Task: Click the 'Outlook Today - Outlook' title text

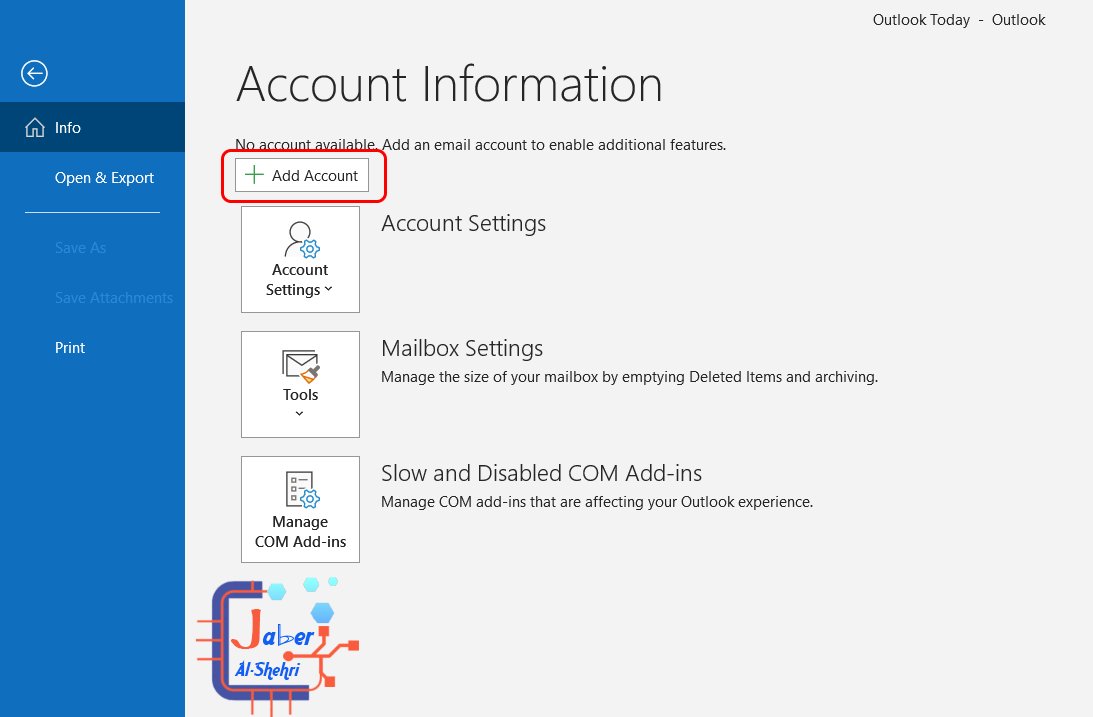Action: point(959,20)
